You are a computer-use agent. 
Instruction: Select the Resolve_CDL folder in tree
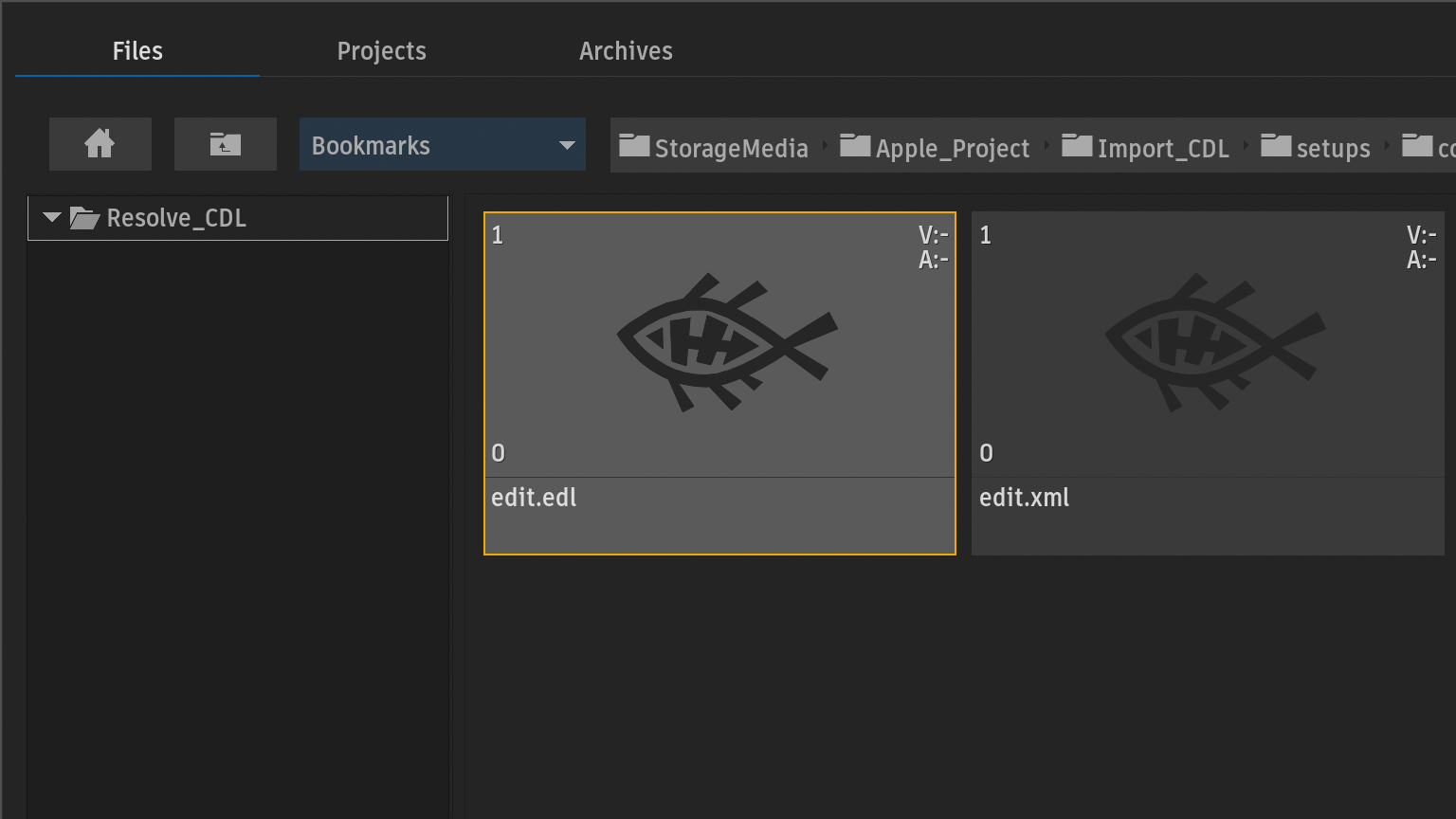176,218
